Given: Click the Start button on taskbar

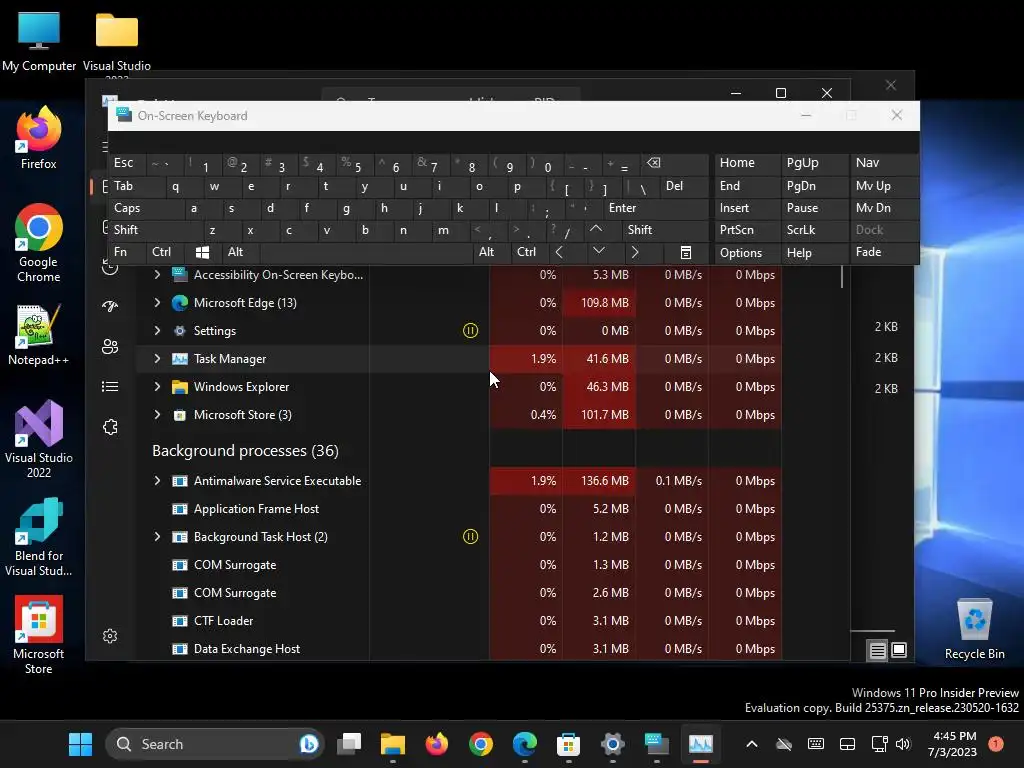Looking at the screenshot, I should point(80,744).
